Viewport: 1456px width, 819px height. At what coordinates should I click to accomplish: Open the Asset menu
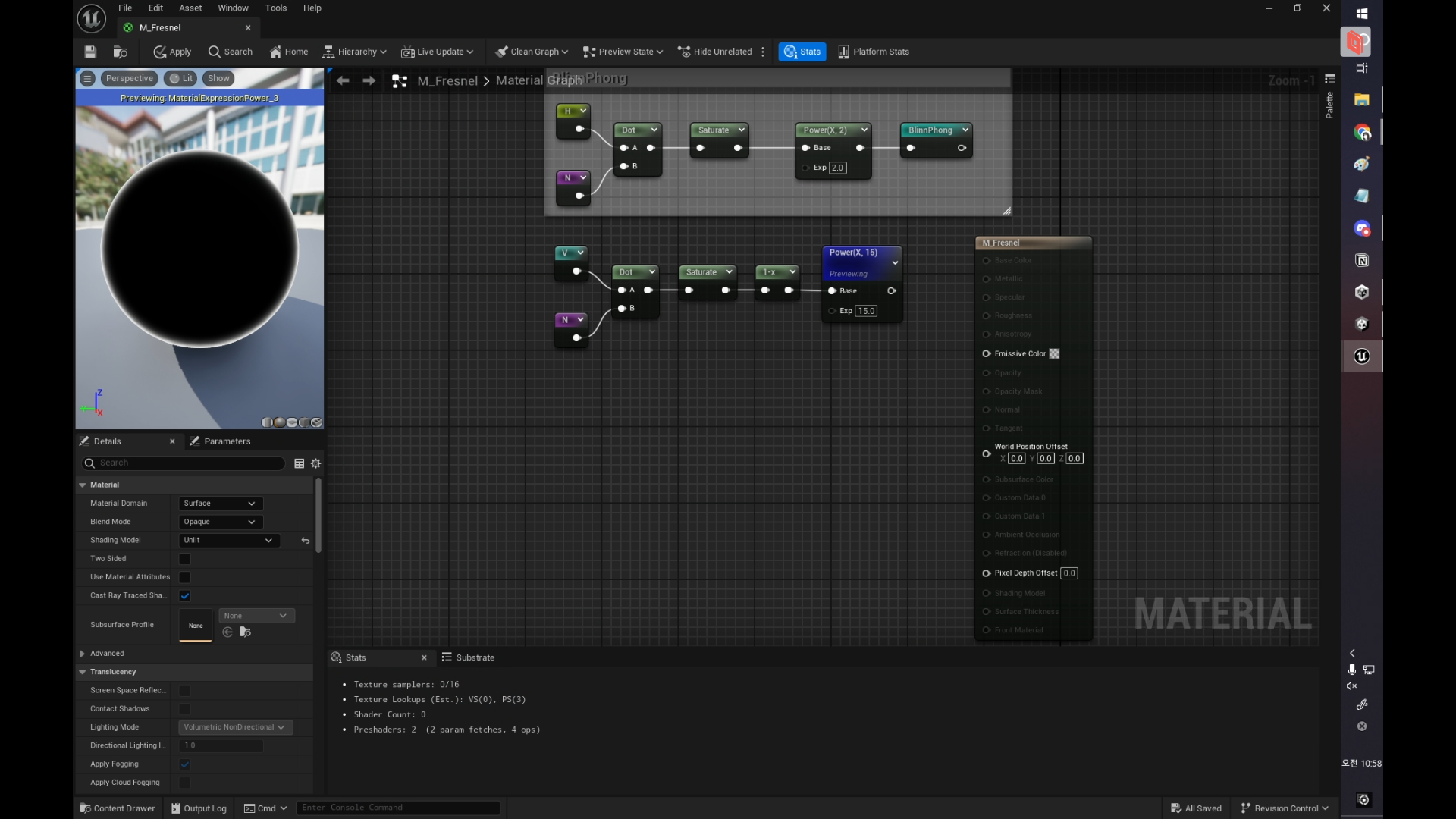point(190,8)
